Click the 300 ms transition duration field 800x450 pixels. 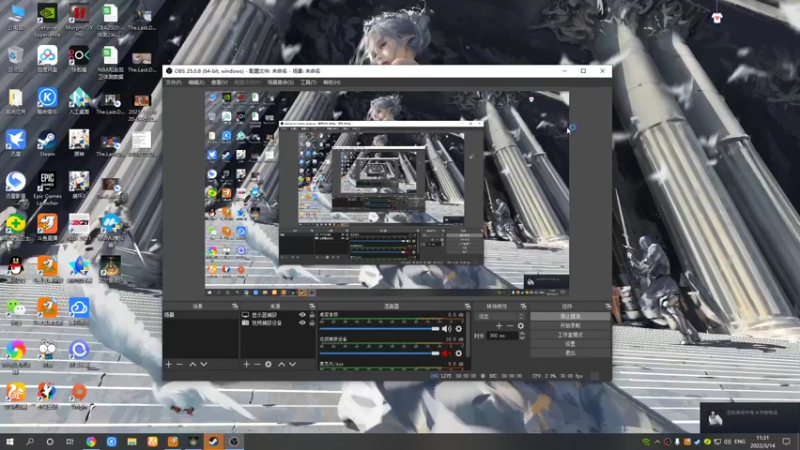click(503, 336)
